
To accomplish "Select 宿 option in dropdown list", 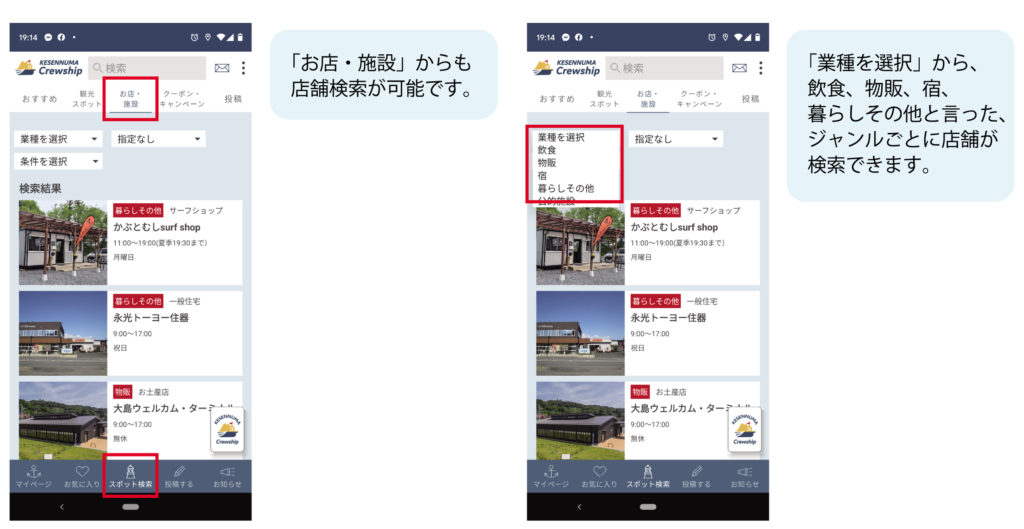I will (x=542, y=176).
